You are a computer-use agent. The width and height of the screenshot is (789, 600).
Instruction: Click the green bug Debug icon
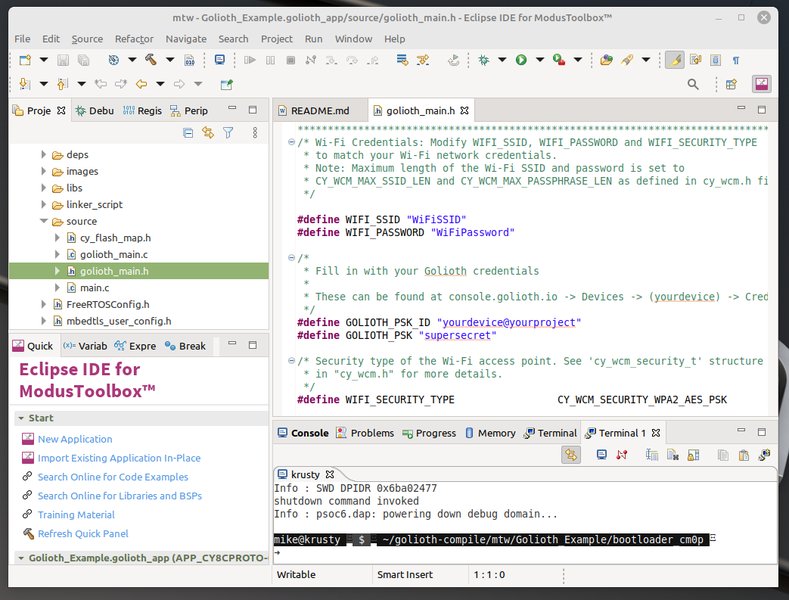coord(484,60)
